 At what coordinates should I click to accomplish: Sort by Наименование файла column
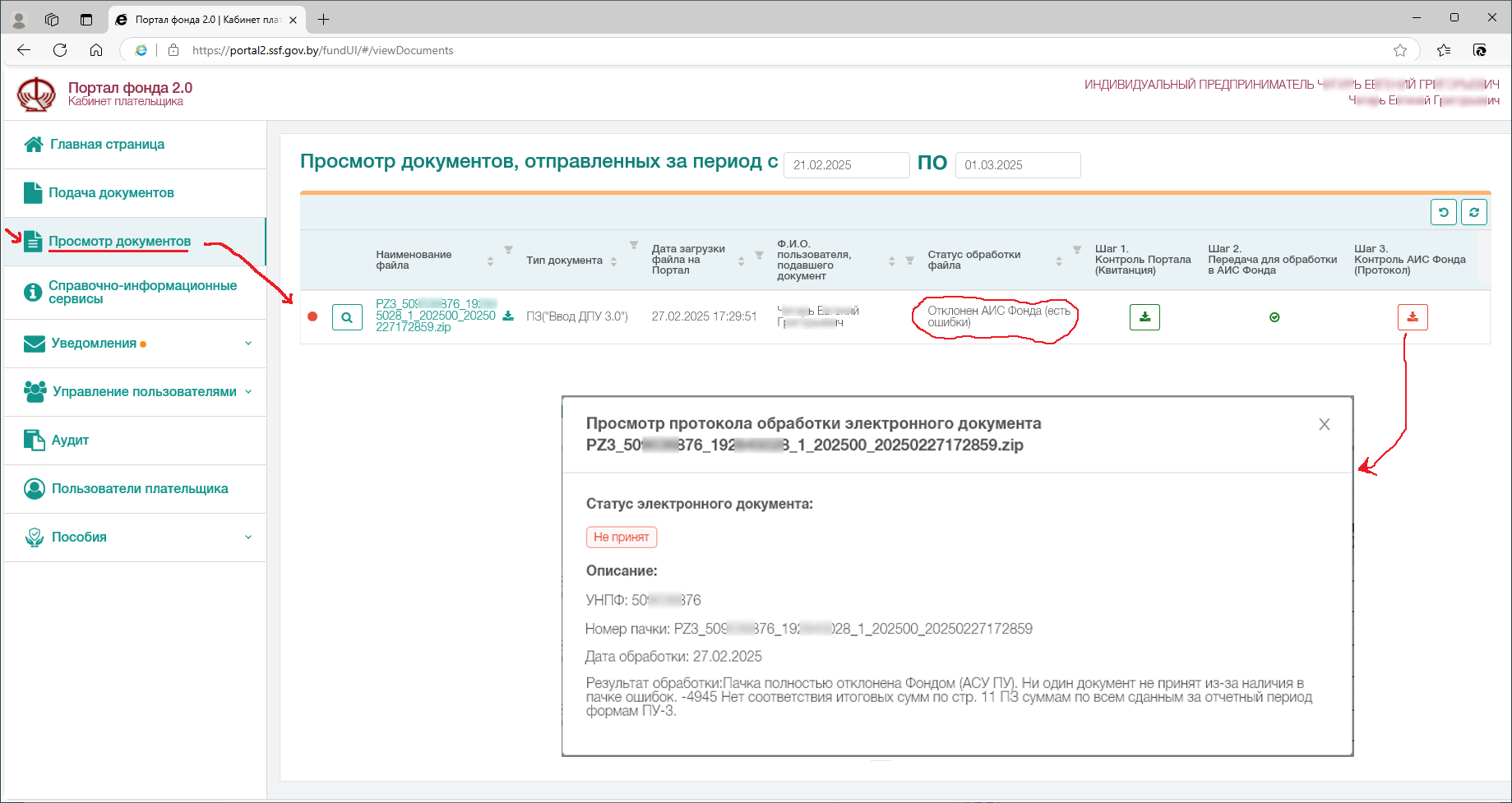pyautogui.click(x=490, y=261)
